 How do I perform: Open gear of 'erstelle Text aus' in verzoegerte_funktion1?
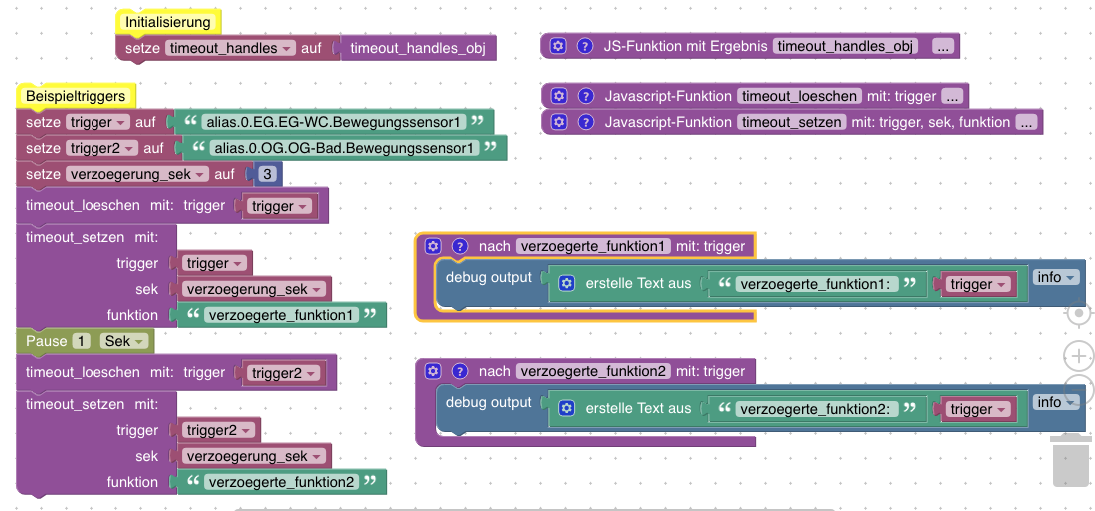click(567, 283)
